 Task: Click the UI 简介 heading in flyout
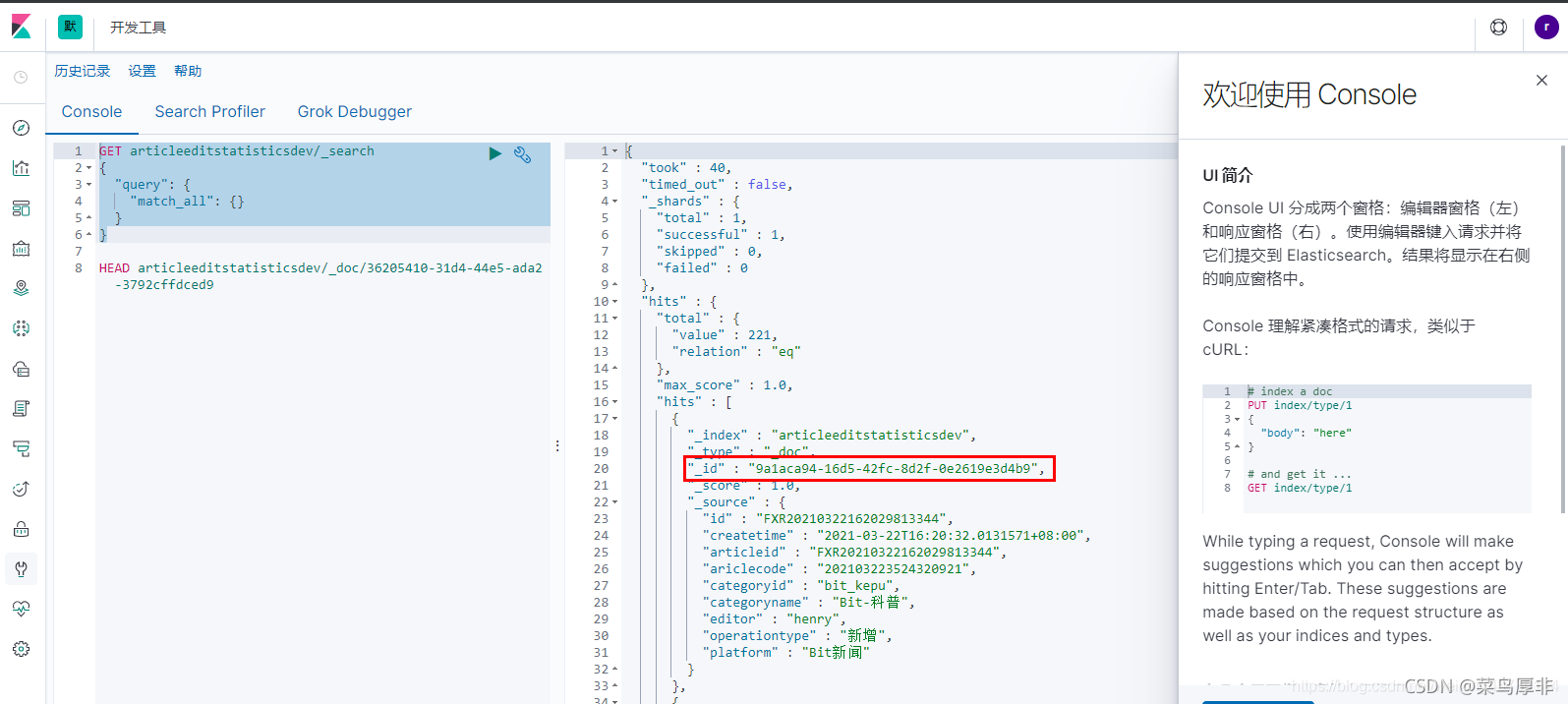point(1228,175)
